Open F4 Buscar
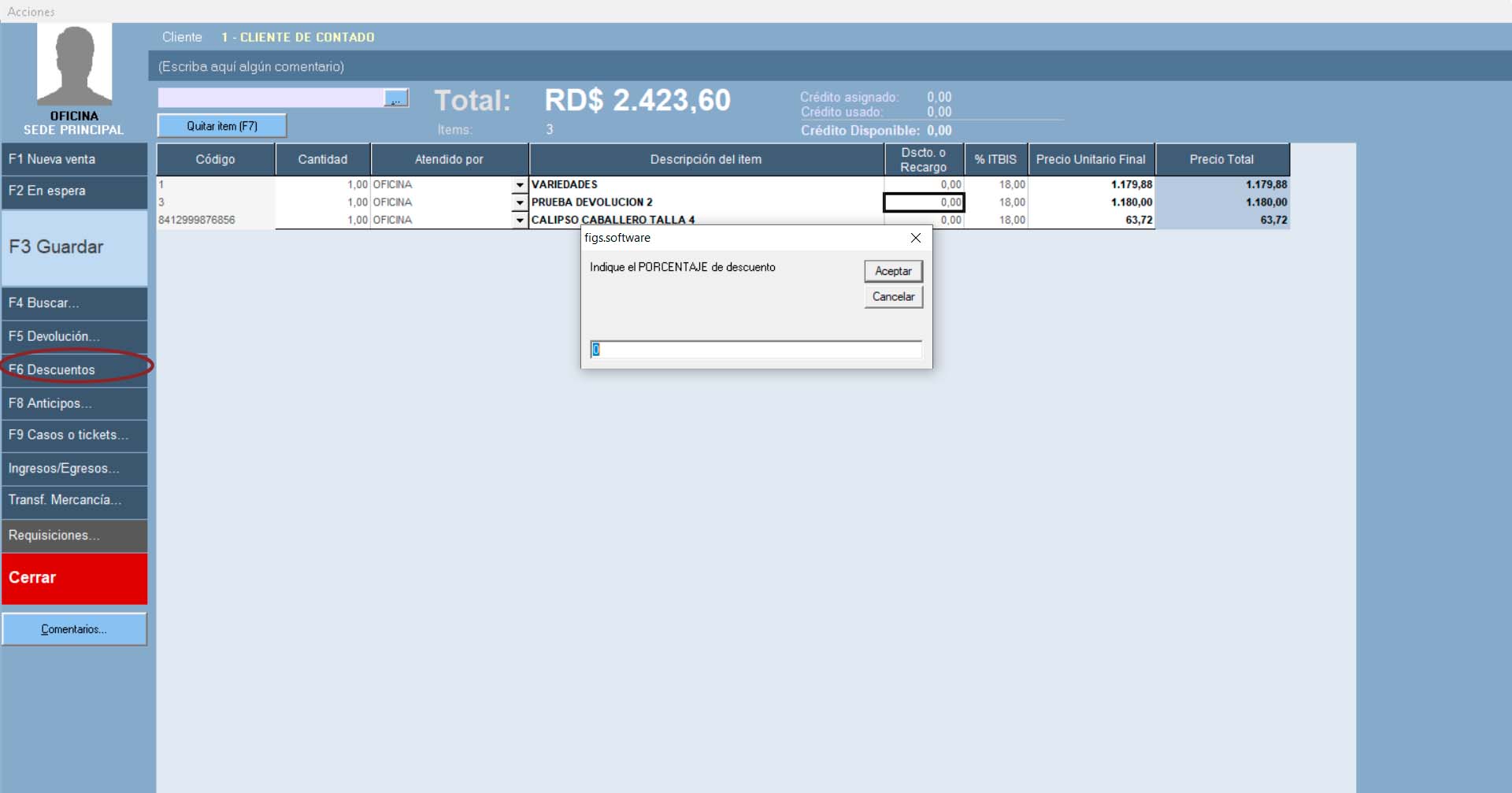1512x793 pixels. tap(74, 303)
